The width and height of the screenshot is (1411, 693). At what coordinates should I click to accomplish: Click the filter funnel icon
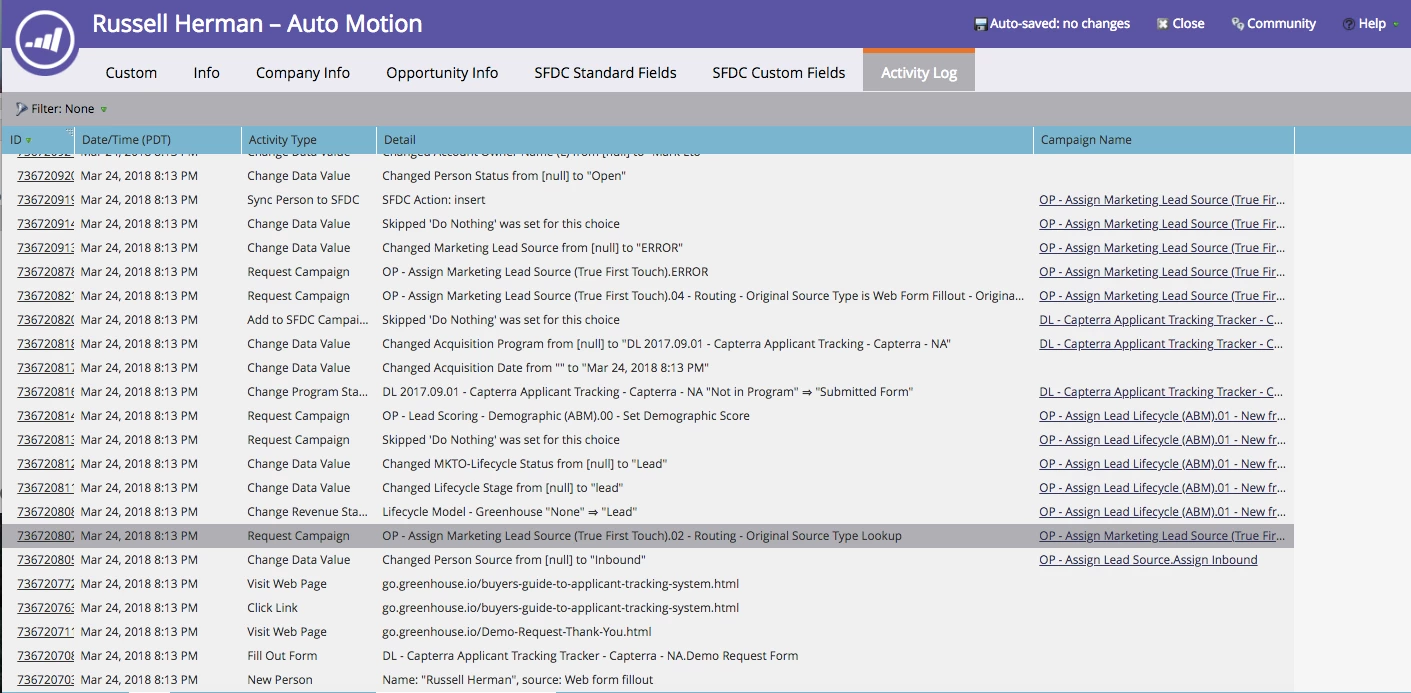[x=21, y=109]
